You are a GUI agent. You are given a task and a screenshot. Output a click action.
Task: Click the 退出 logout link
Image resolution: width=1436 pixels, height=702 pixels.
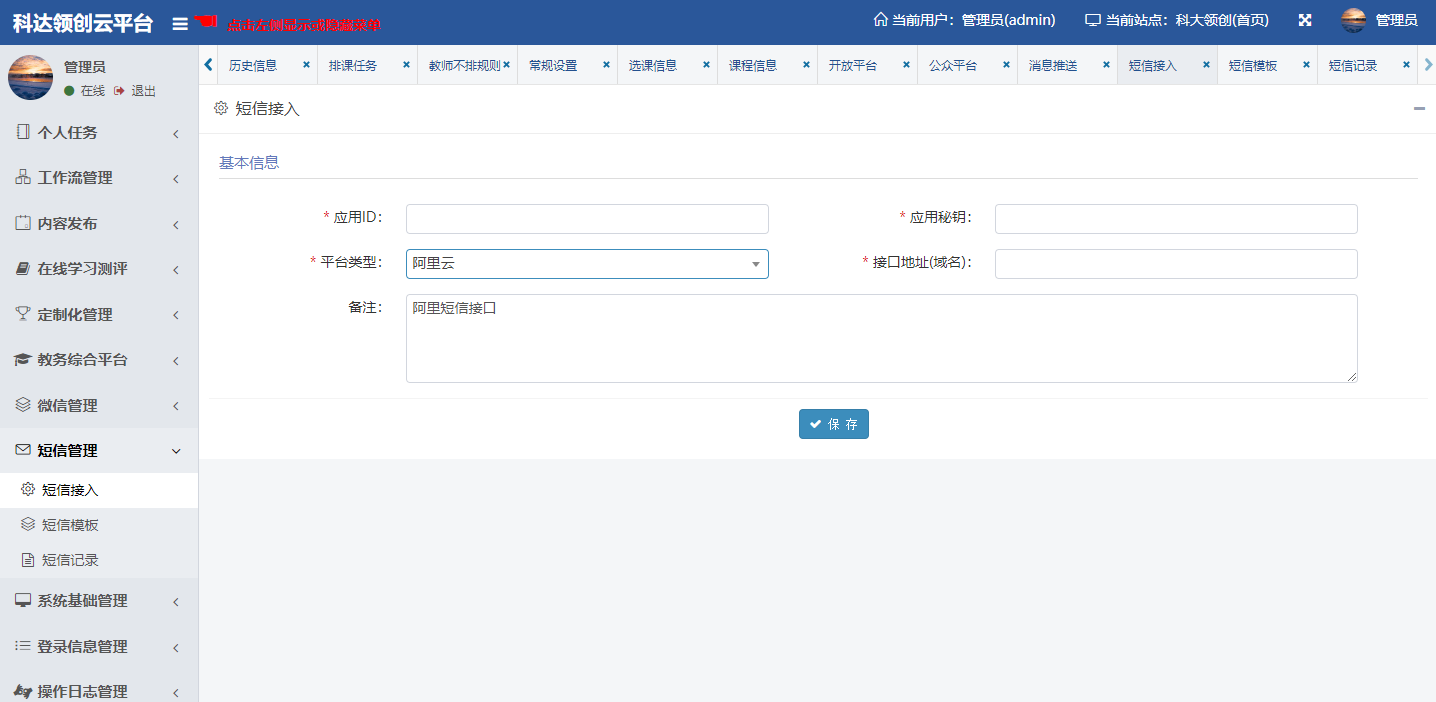tap(135, 91)
